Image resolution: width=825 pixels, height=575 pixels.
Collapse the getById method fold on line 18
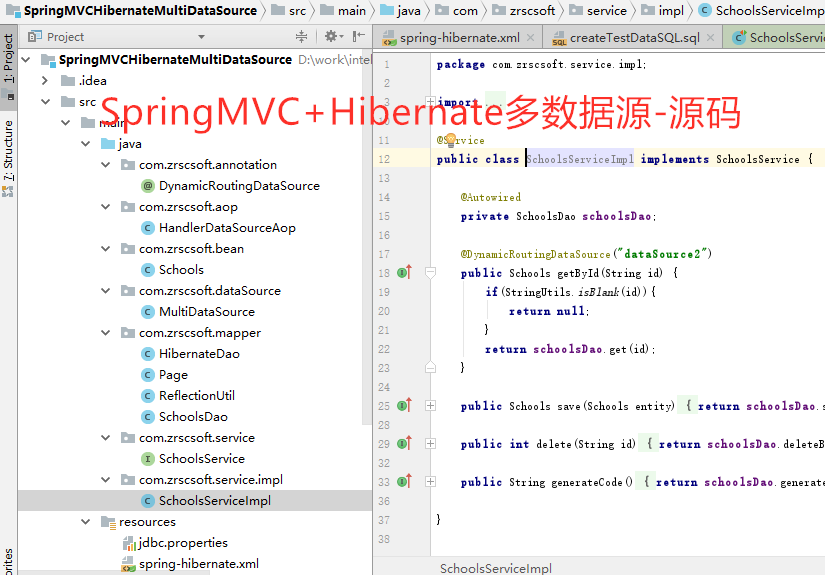[430, 272]
